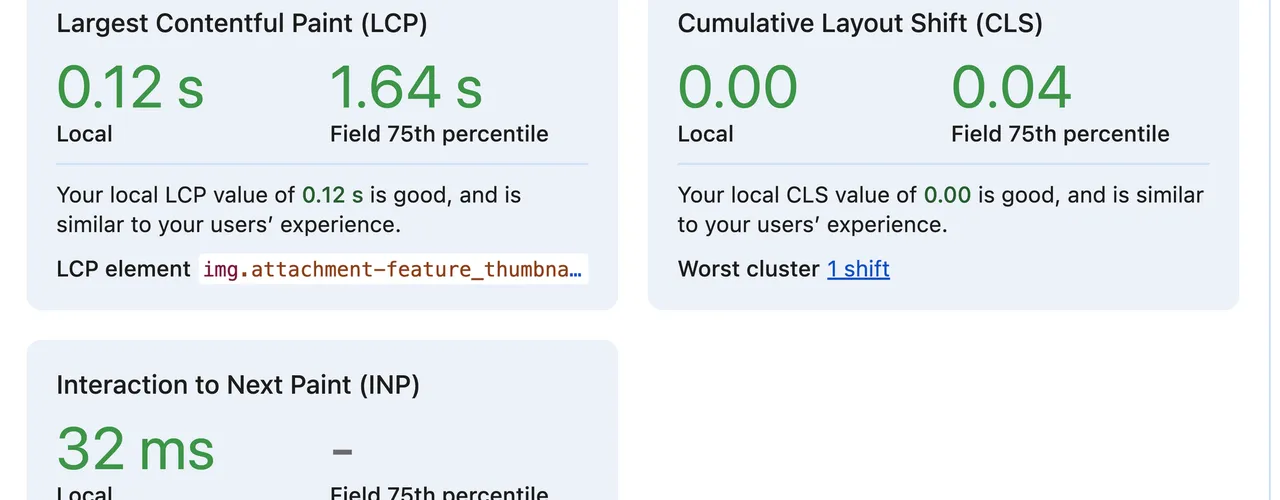Click the 'Local' label under the LCP value
The image size is (1280, 500).
84,134
